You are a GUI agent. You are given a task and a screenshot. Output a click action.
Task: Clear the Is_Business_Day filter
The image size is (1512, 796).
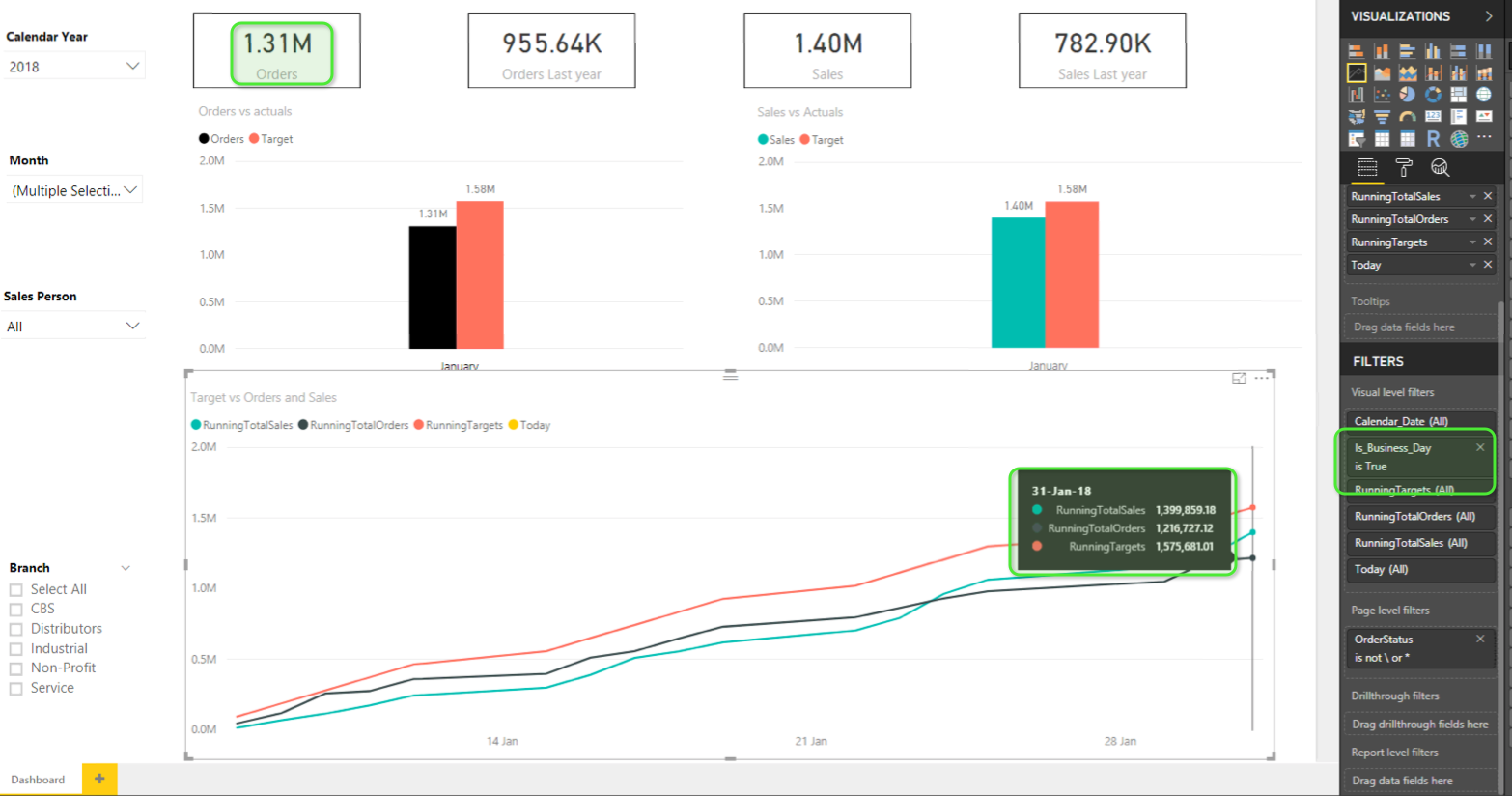(1480, 447)
